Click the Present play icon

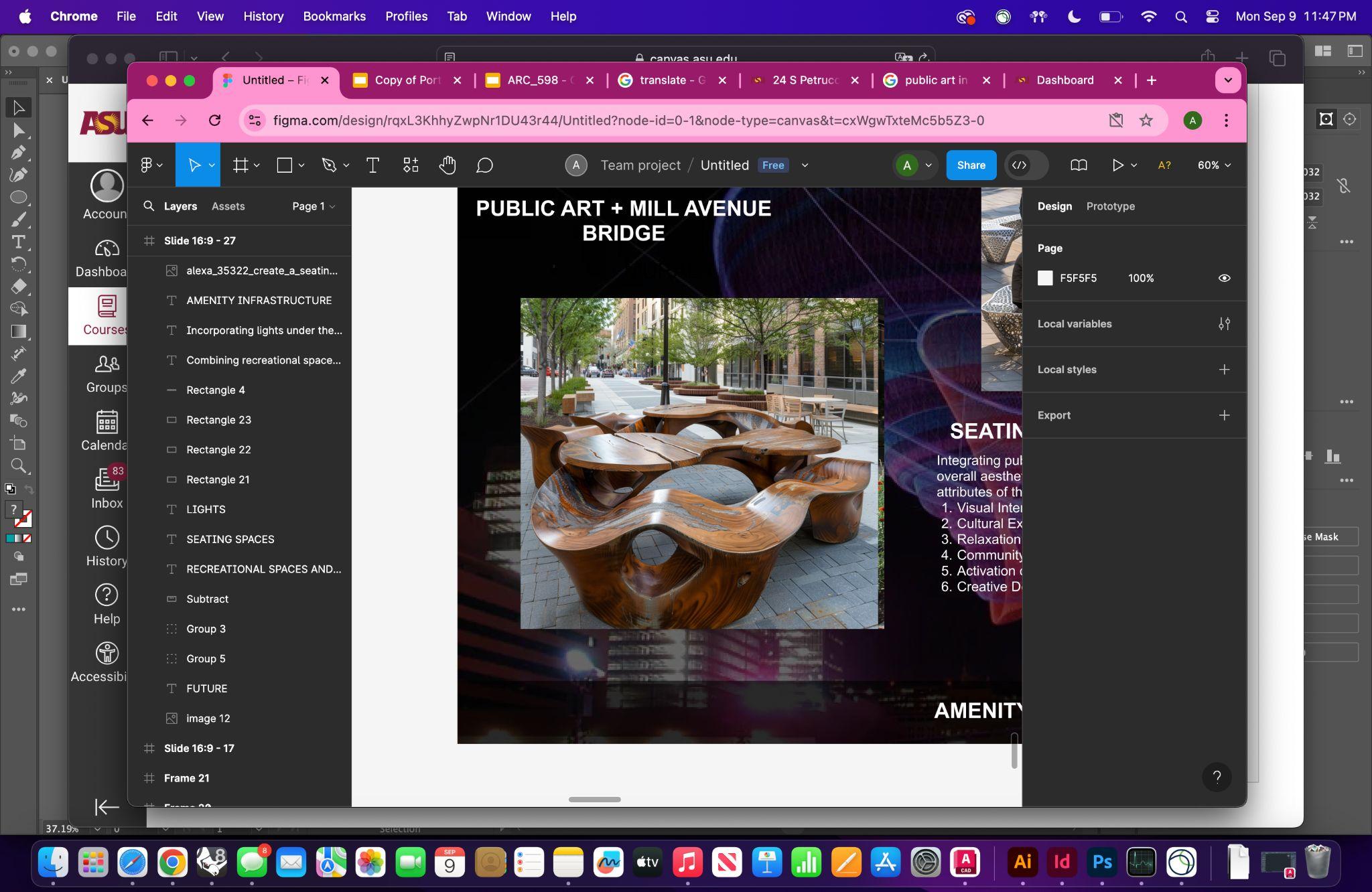click(x=1117, y=165)
